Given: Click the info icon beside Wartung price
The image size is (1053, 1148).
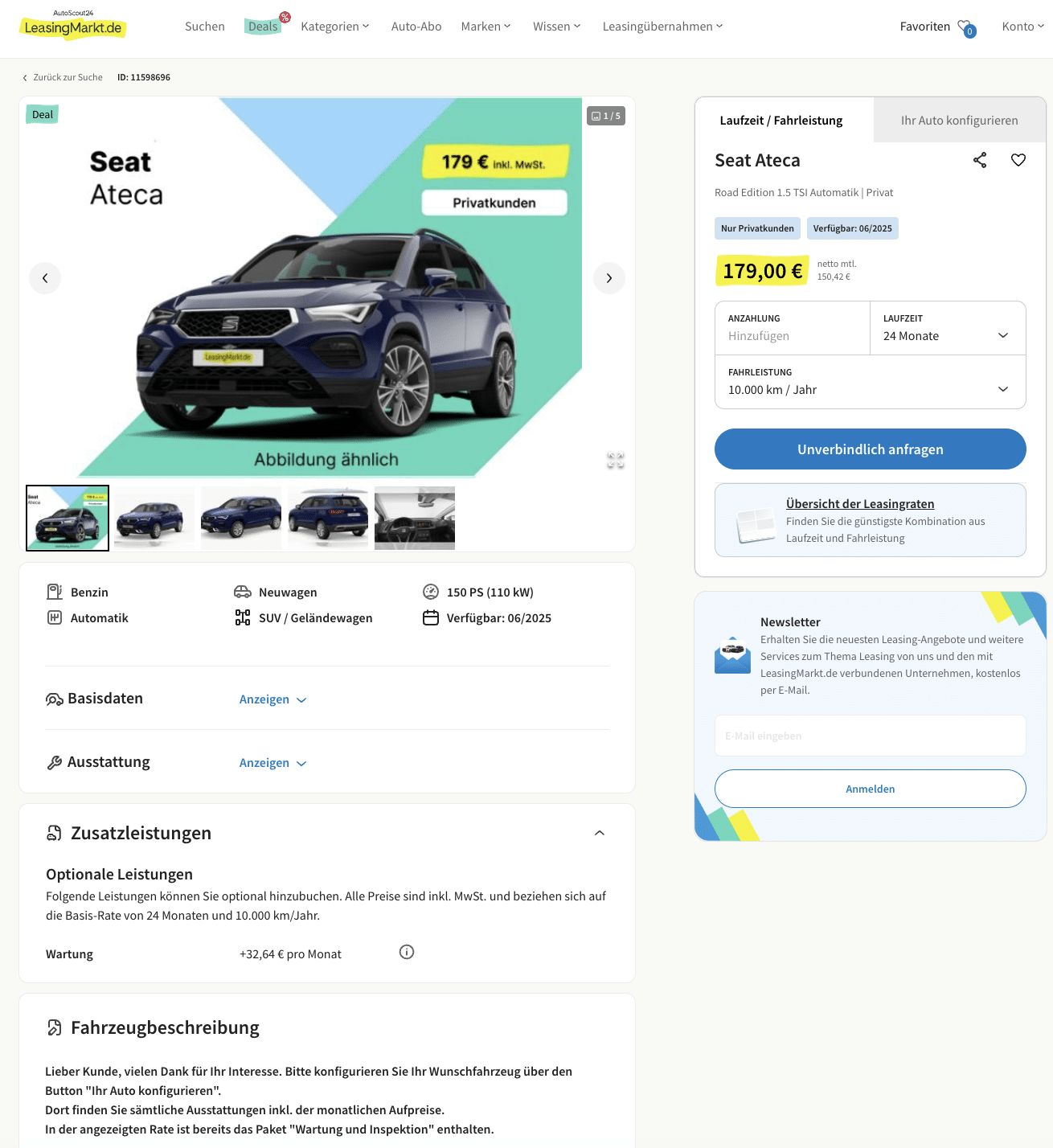Looking at the screenshot, I should point(407,952).
